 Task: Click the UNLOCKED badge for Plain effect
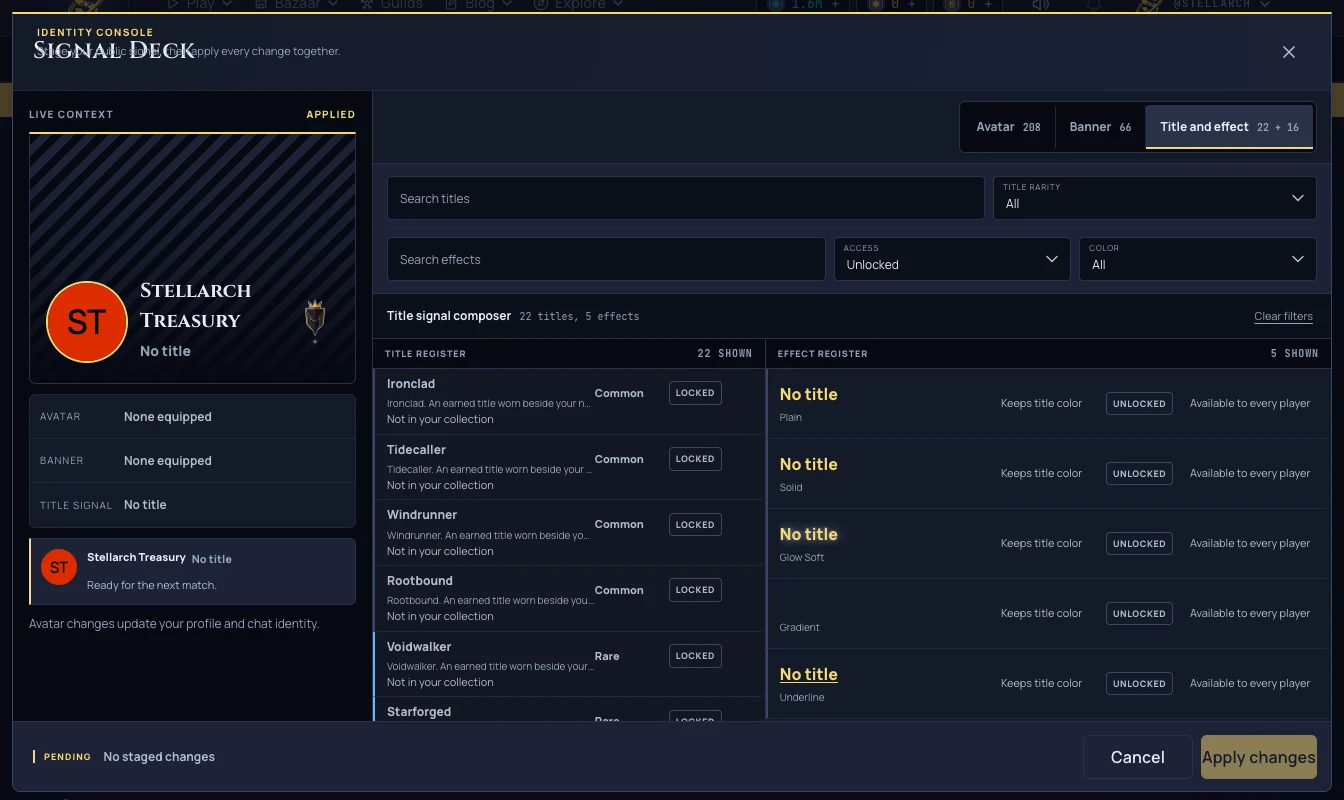pos(1139,404)
